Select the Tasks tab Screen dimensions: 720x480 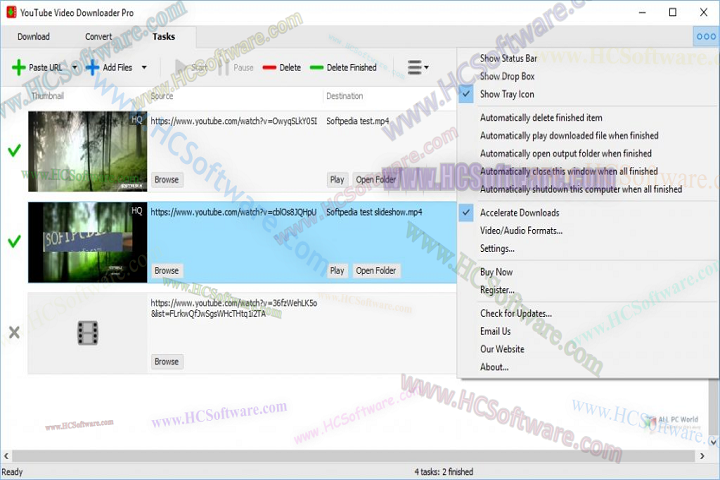pyautogui.click(x=163, y=37)
